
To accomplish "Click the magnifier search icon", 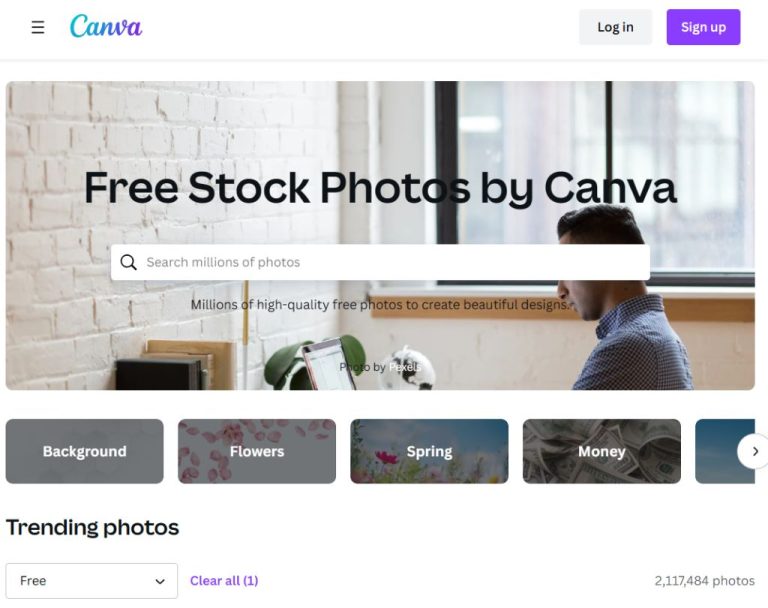I will tap(128, 263).
